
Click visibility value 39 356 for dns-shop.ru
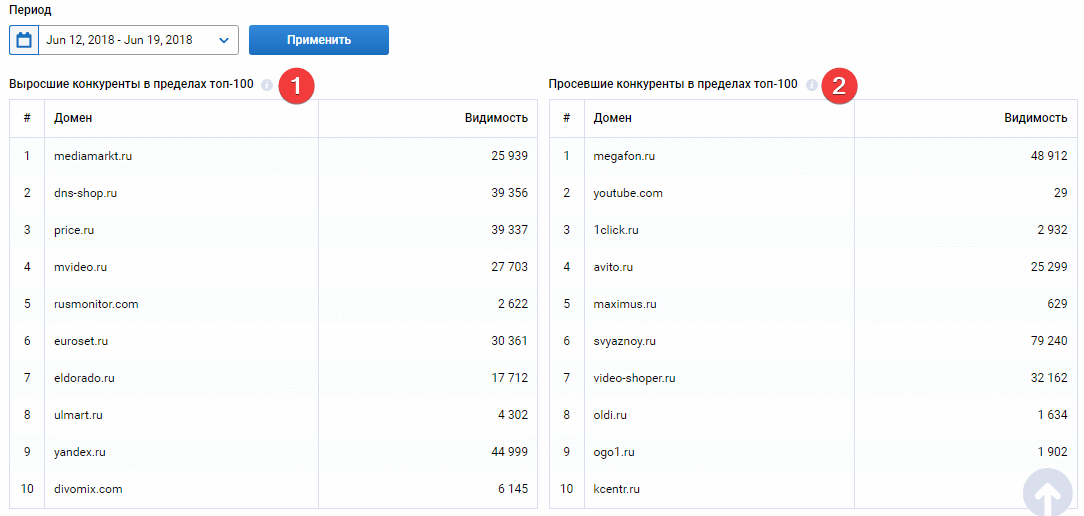click(x=510, y=193)
